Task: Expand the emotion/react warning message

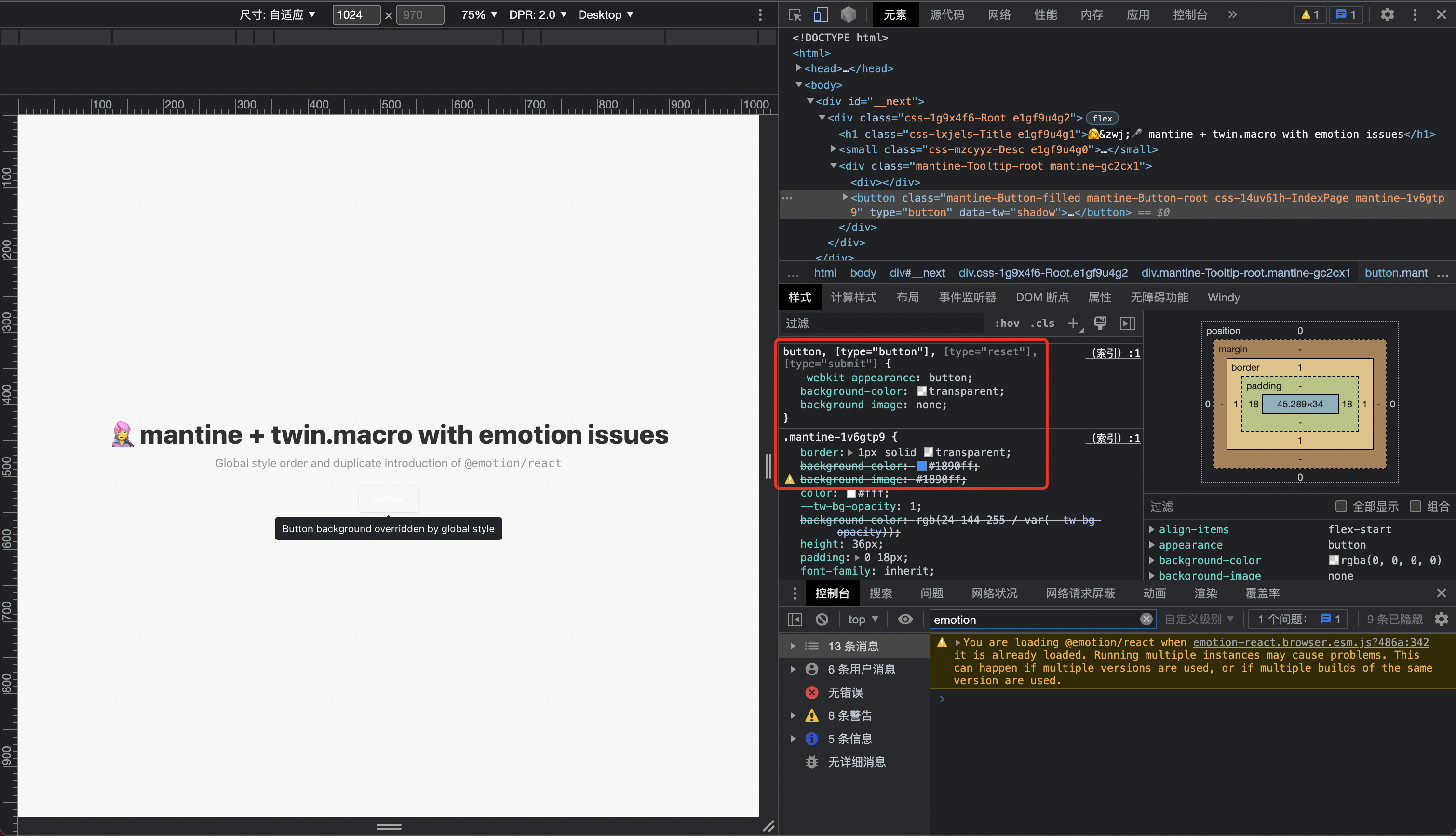Action: pos(957,642)
